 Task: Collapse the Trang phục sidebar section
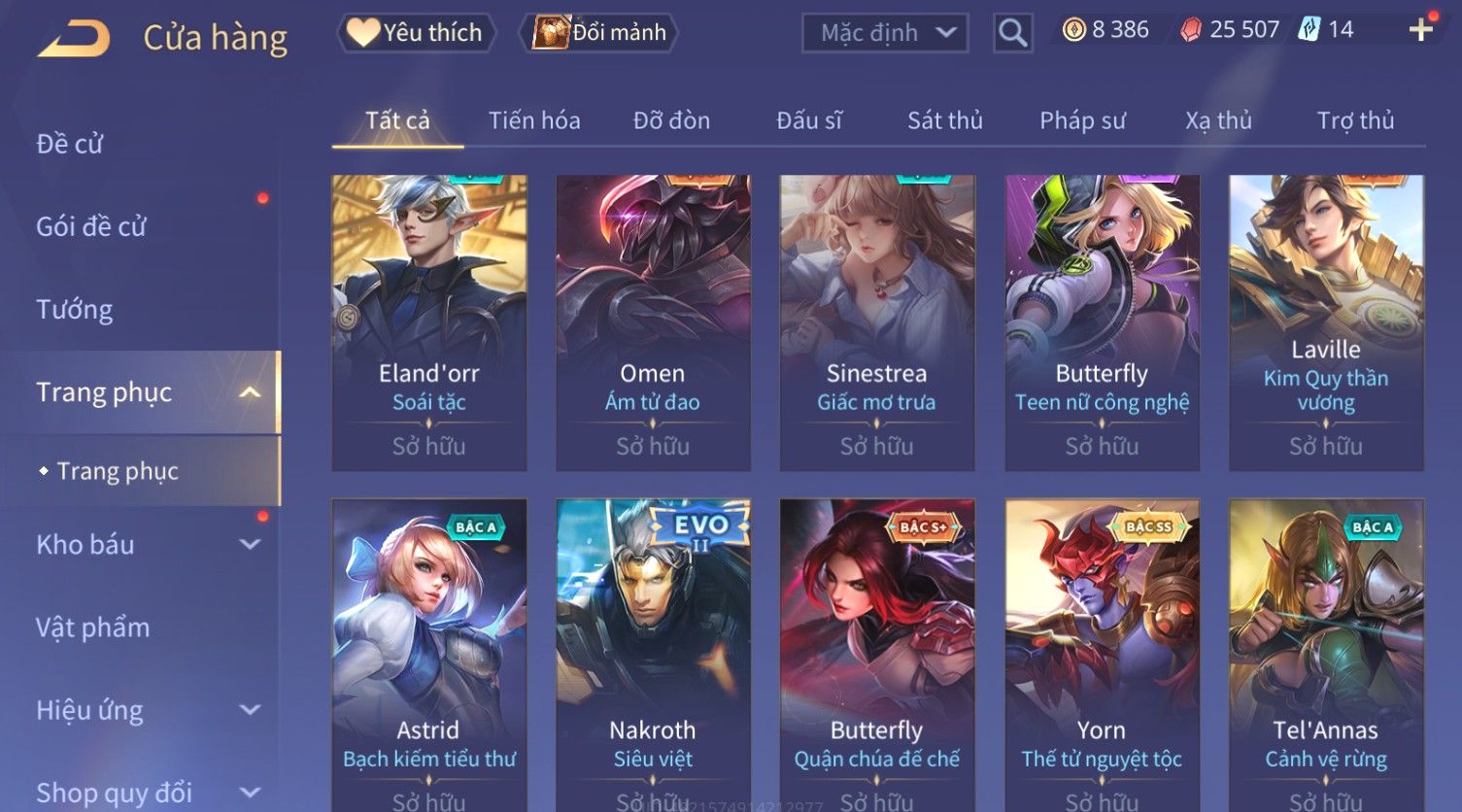click(x=250, y=392)
